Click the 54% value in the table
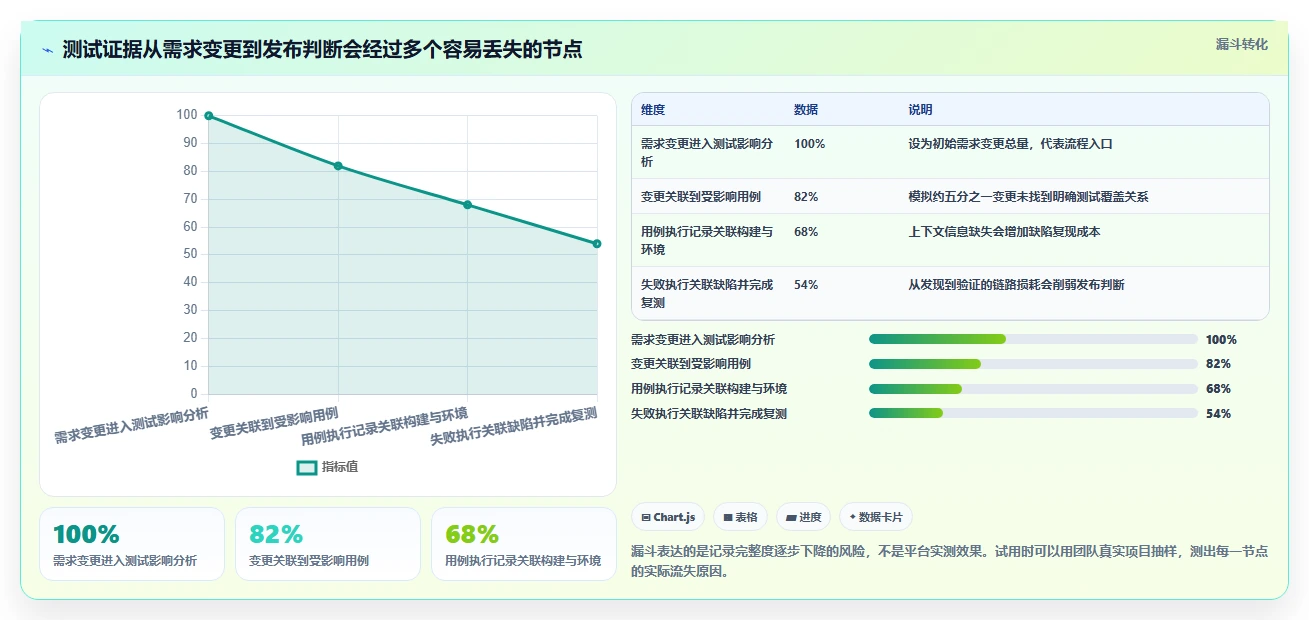 [x=806, y=285]
